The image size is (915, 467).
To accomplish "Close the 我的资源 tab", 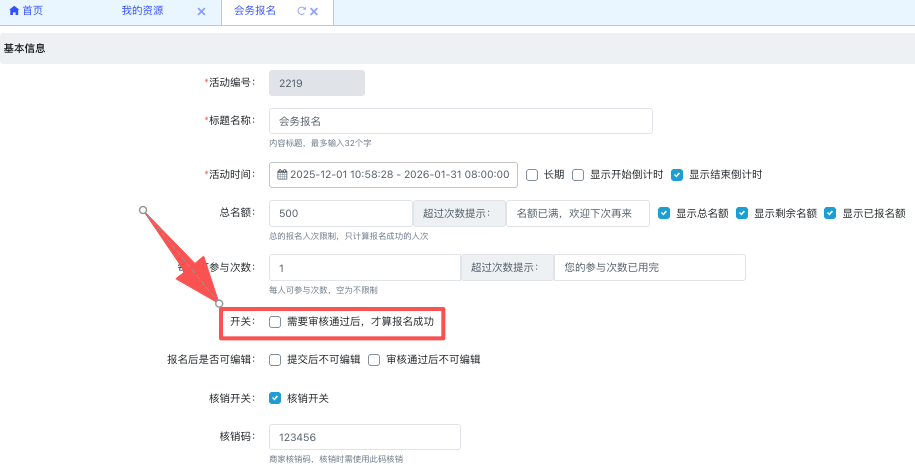I will coord(201,12).
